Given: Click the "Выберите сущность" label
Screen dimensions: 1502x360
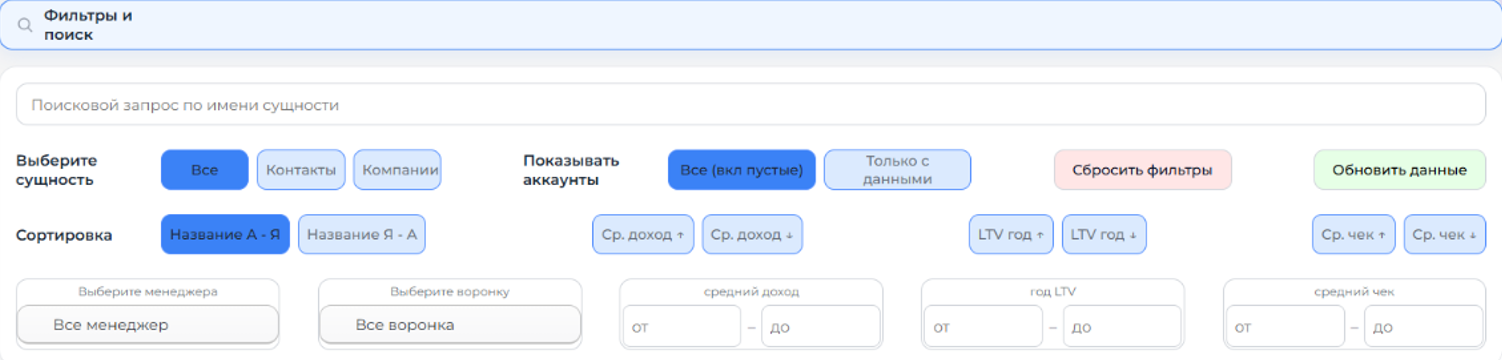Looking at the screenshot, I should [x=57, y=170].
